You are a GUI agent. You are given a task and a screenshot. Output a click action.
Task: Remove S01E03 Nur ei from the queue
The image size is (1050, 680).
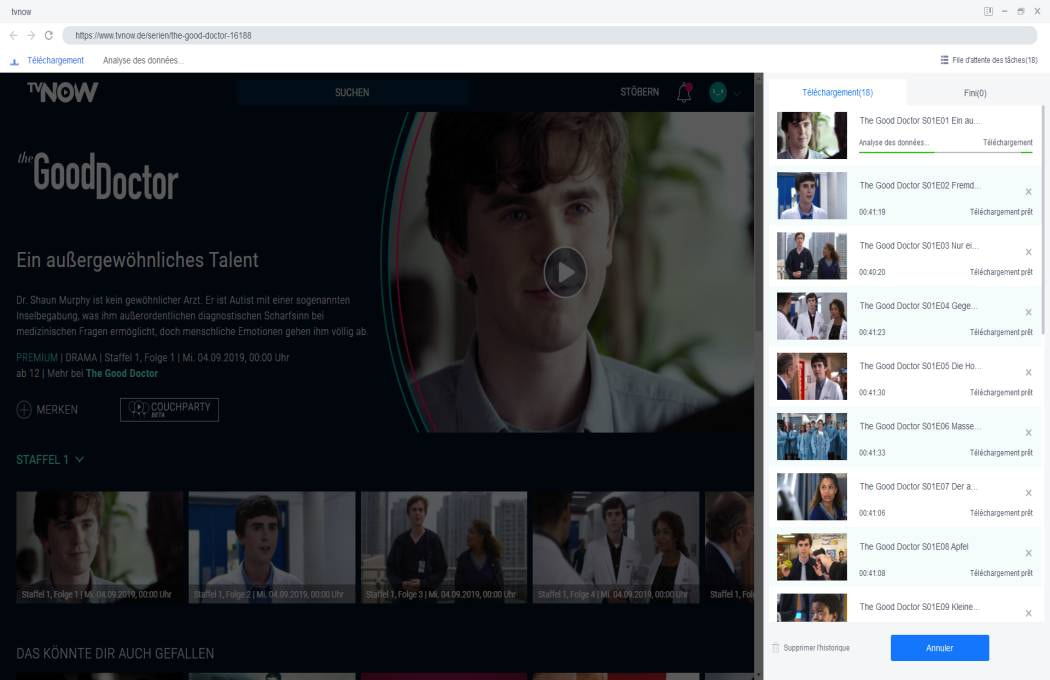(x=1029, y=253)
